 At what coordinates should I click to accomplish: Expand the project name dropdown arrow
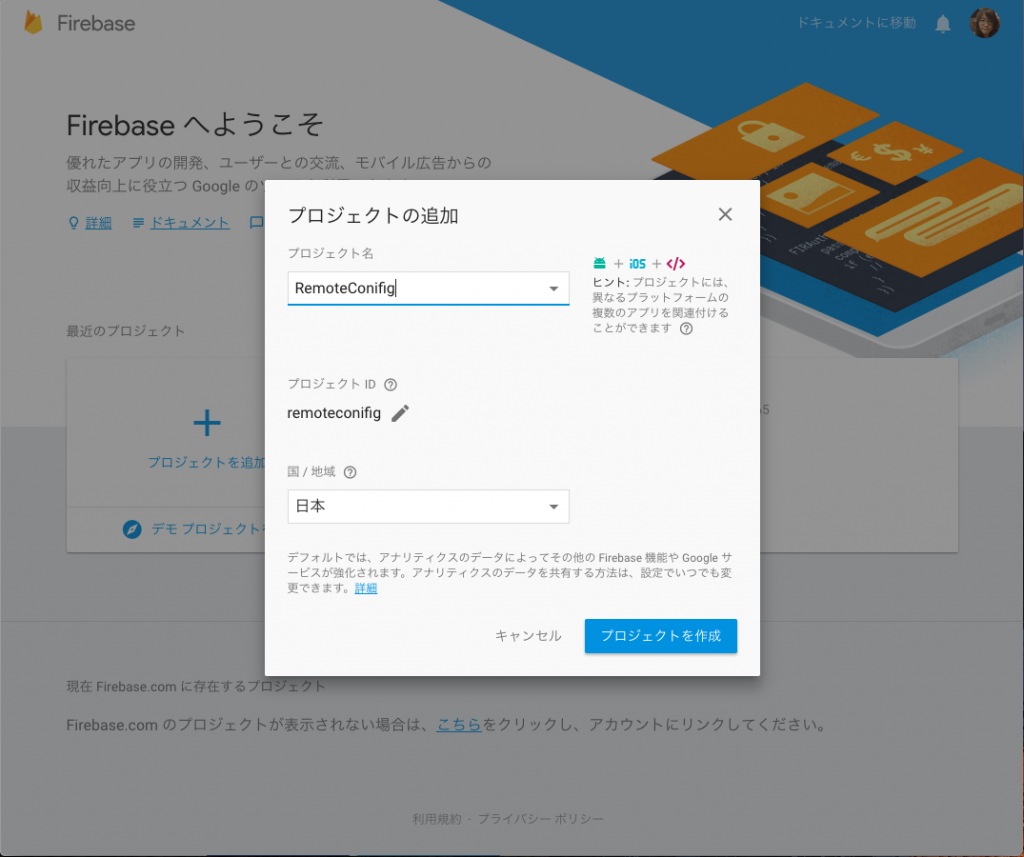tap(554, 288)
